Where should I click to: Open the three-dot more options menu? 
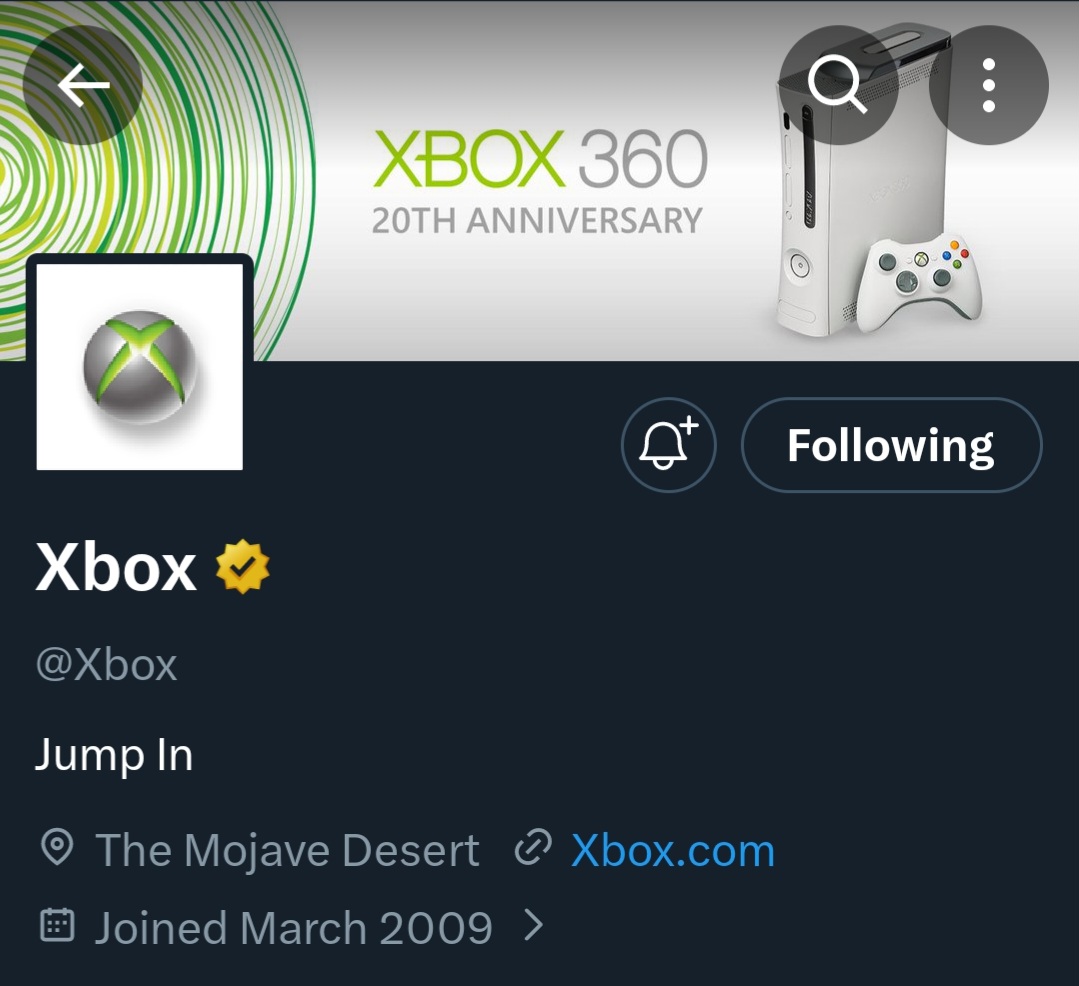[988, 86]
